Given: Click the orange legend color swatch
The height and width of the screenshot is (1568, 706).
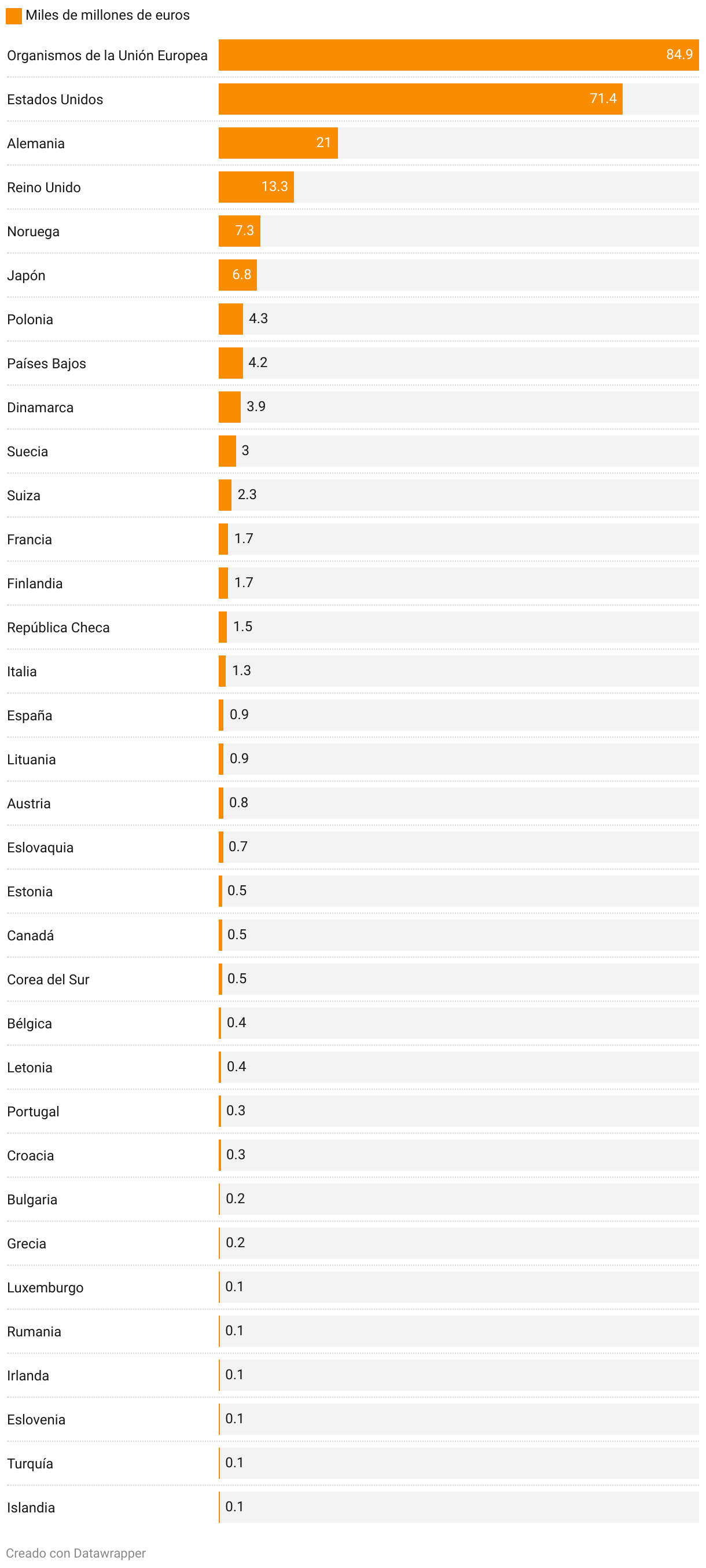Looking at the screenshot, I should tap(14, 16).
